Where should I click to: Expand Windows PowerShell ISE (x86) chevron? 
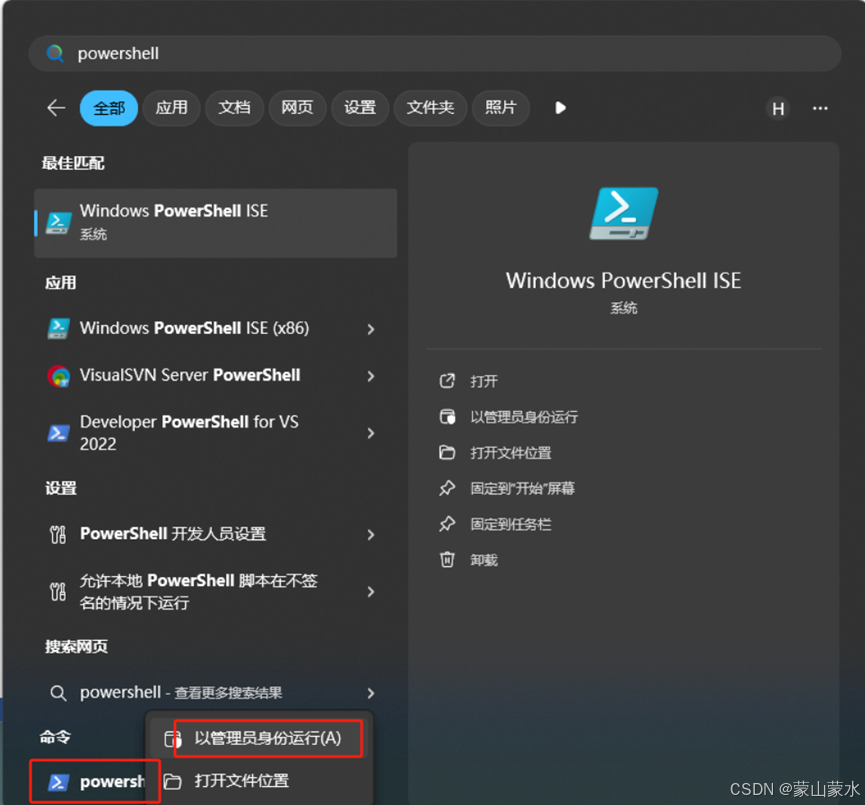coord(371,329)
